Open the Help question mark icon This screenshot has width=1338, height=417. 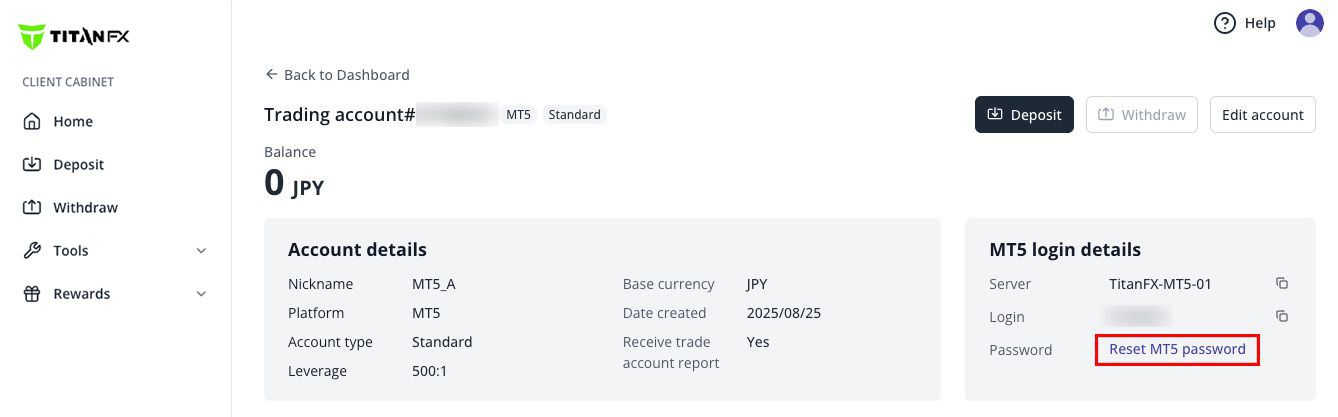click(x=1224, y=23)
